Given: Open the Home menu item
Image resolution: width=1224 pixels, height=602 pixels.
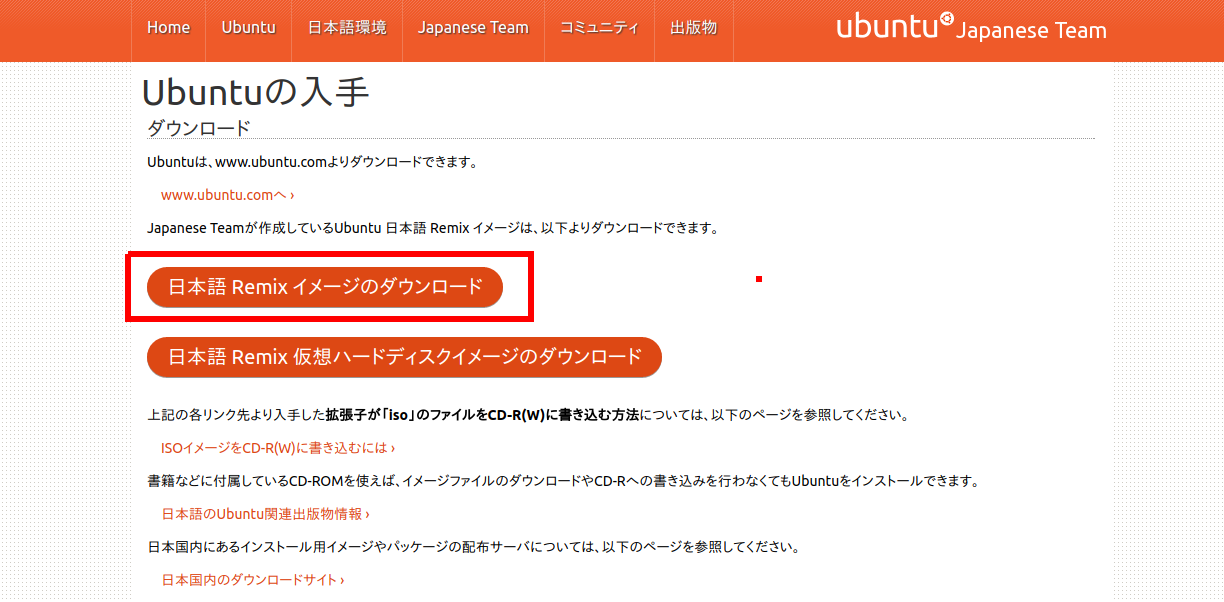Looking at the screenshot, I should pyautogui.click(x=168, y=28).
